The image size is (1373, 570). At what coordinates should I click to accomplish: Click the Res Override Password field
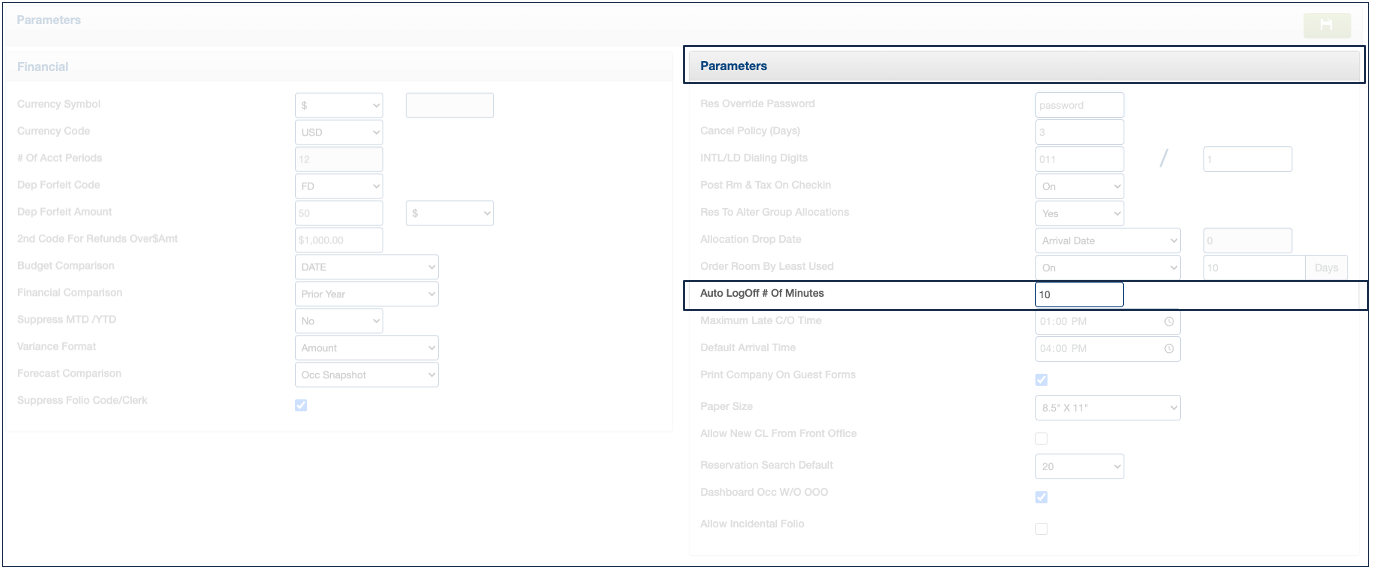pyautogui.click(x=1079, y=105)
